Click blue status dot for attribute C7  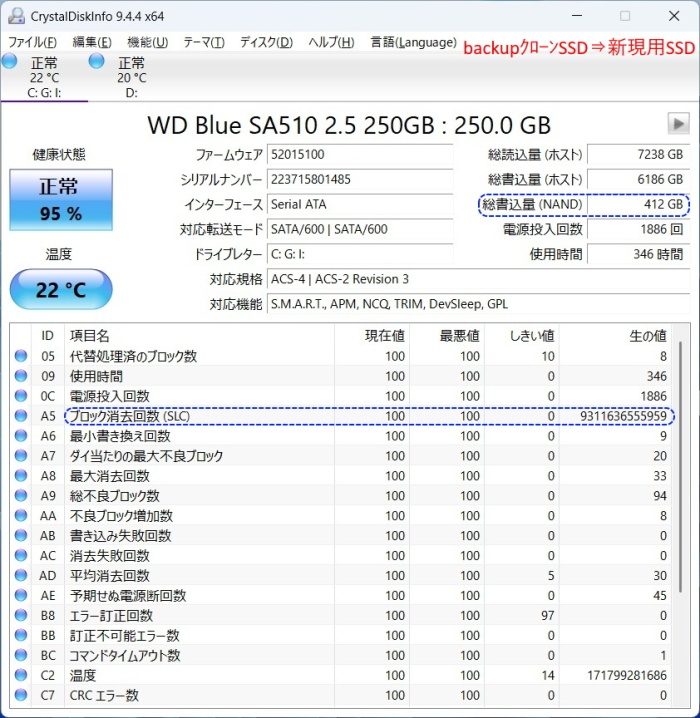(21, 695)
